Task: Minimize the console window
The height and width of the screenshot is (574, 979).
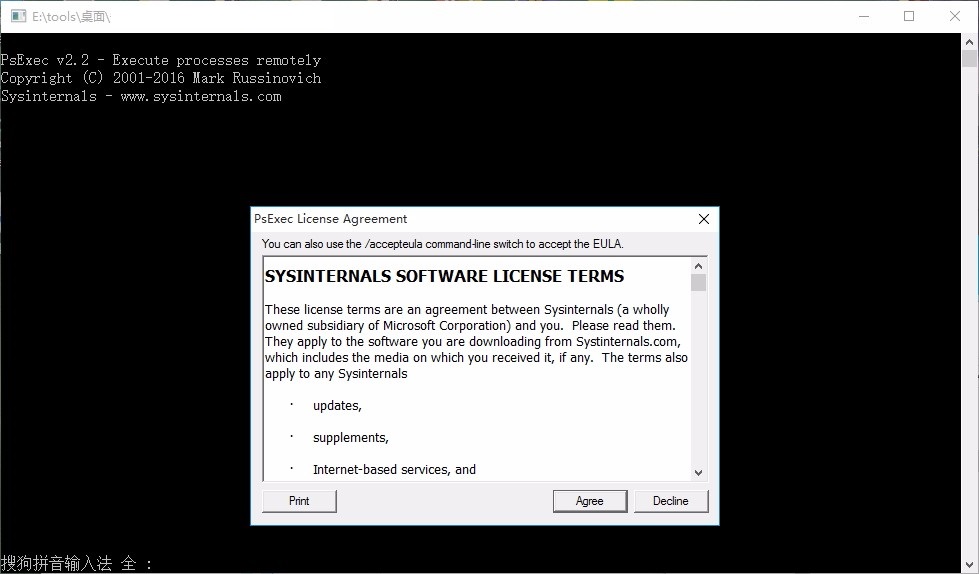Action: [x=864, y=16]
